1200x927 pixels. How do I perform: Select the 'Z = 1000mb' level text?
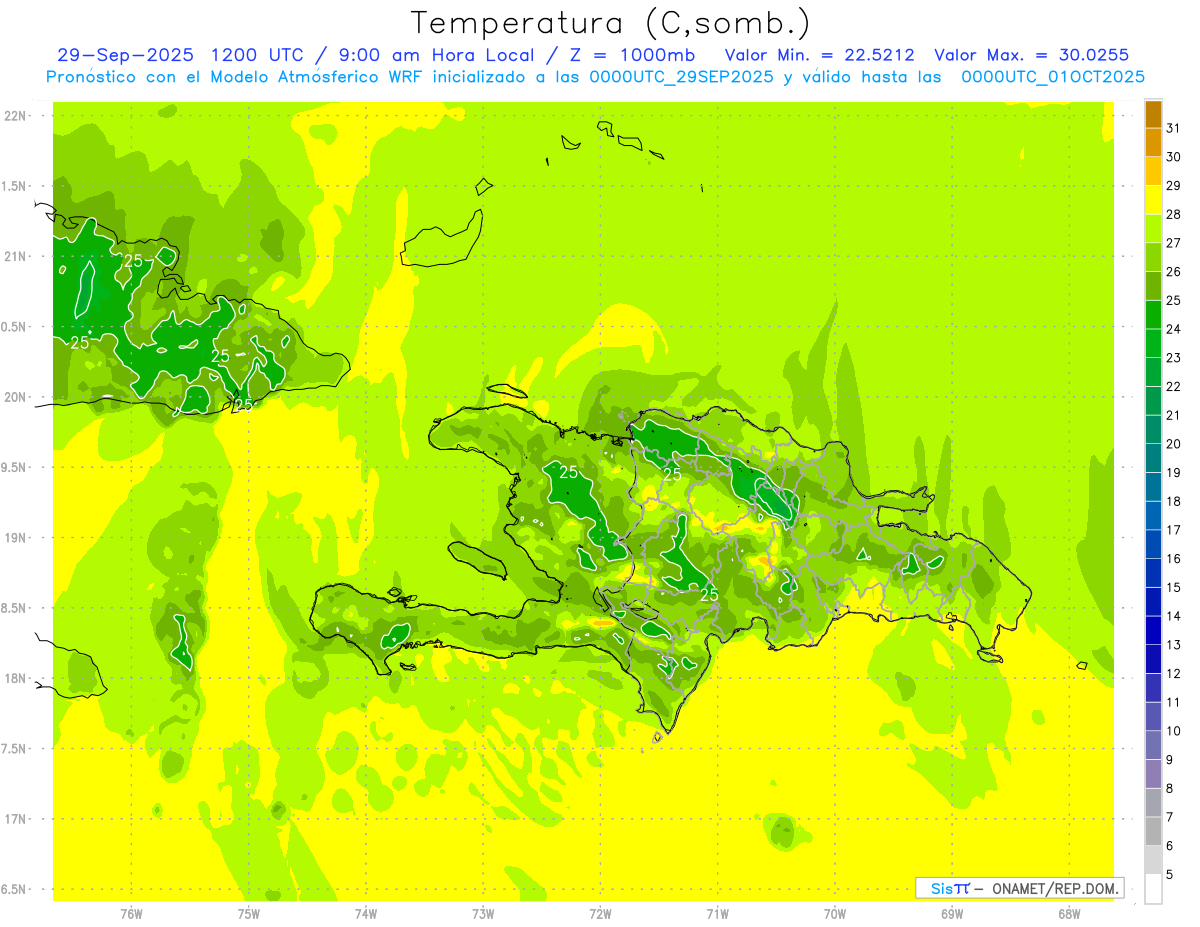635,55
